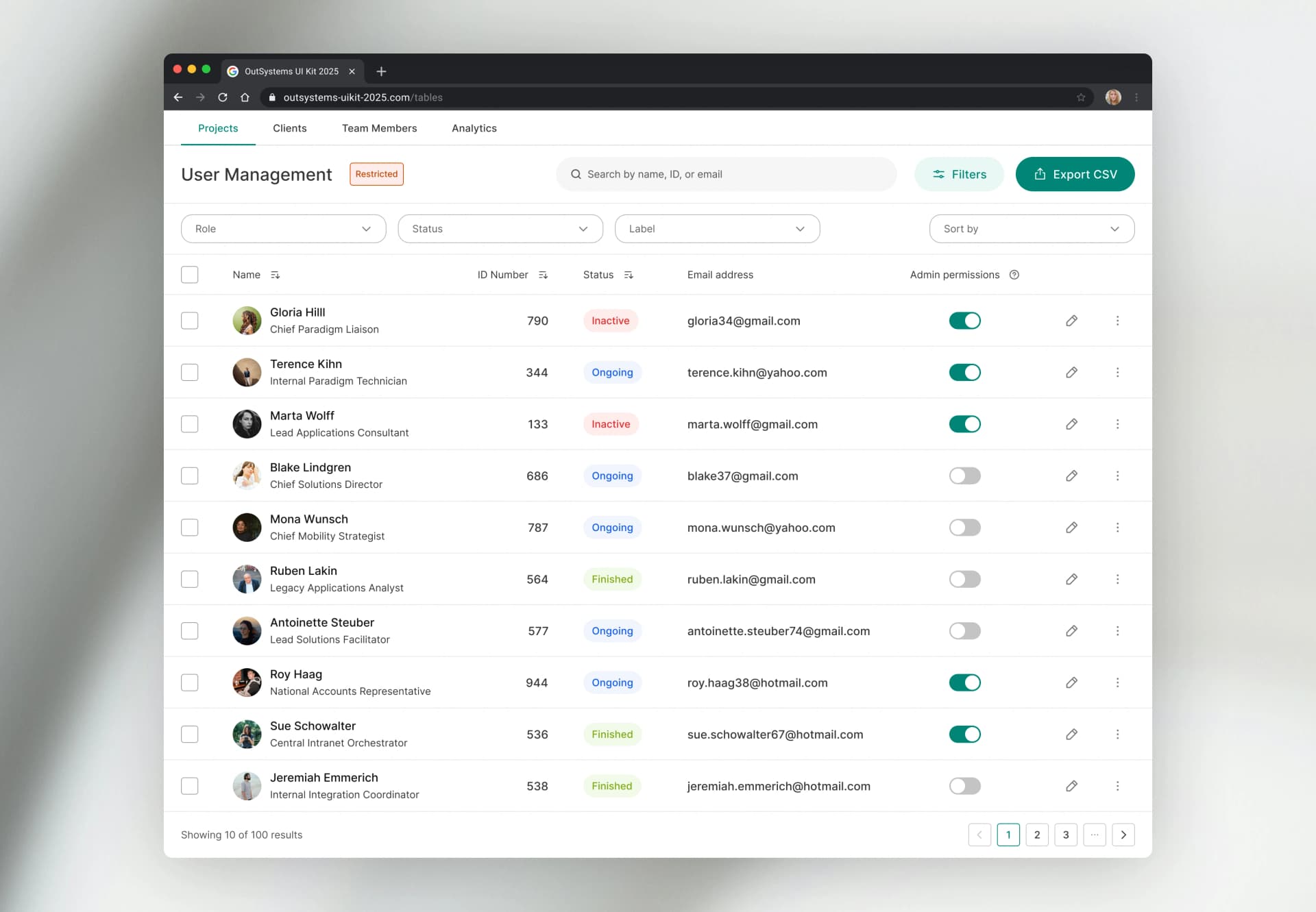1316x912 pixels.
Task: Click the Filters button
Action: (960, 174)
